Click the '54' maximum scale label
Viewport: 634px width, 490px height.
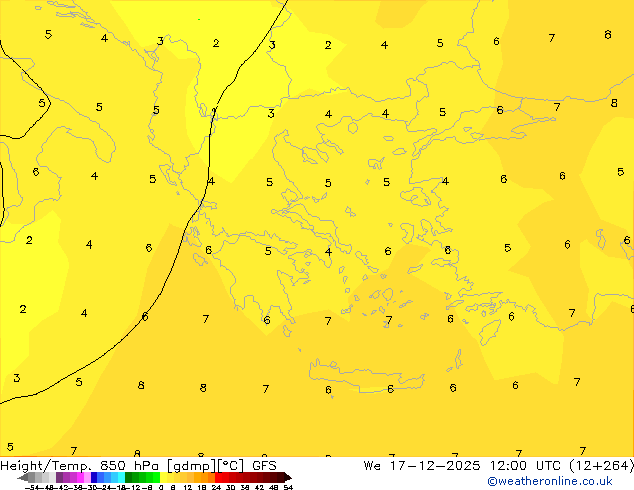tap(288, 487)
